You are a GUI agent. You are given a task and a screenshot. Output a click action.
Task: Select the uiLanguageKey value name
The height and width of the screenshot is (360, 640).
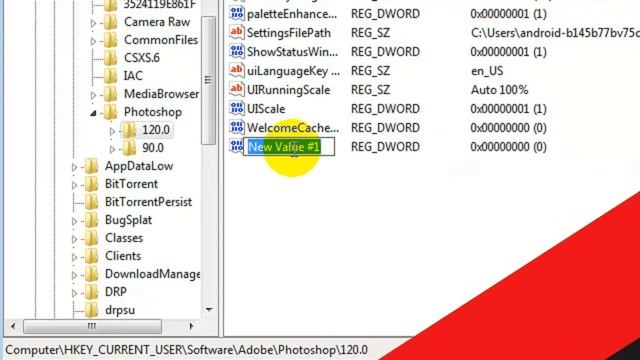293,71
